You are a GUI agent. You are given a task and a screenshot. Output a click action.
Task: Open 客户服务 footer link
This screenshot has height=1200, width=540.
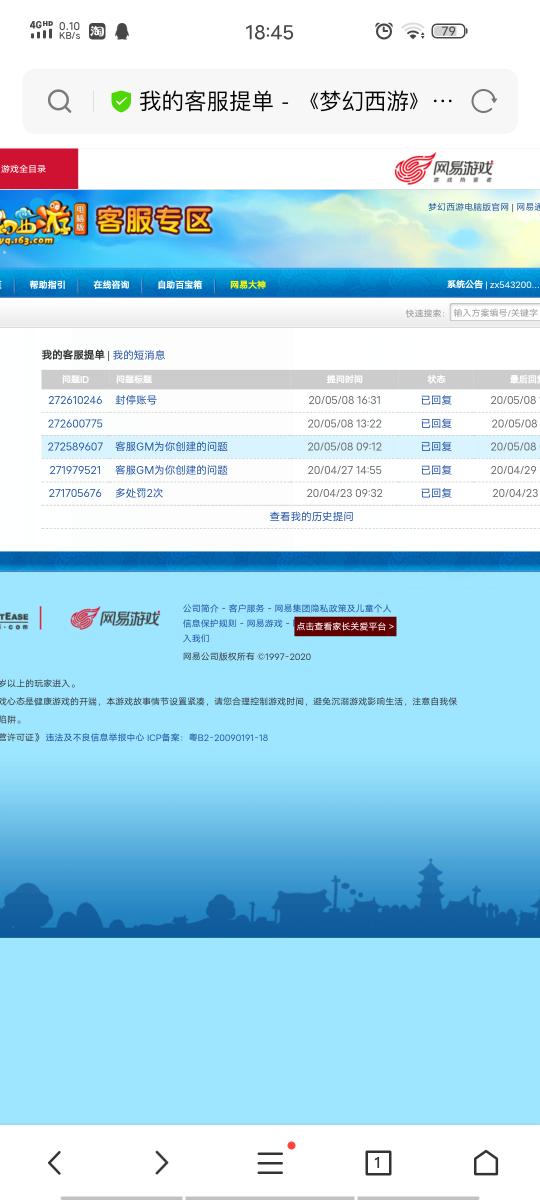coord(246,608)
